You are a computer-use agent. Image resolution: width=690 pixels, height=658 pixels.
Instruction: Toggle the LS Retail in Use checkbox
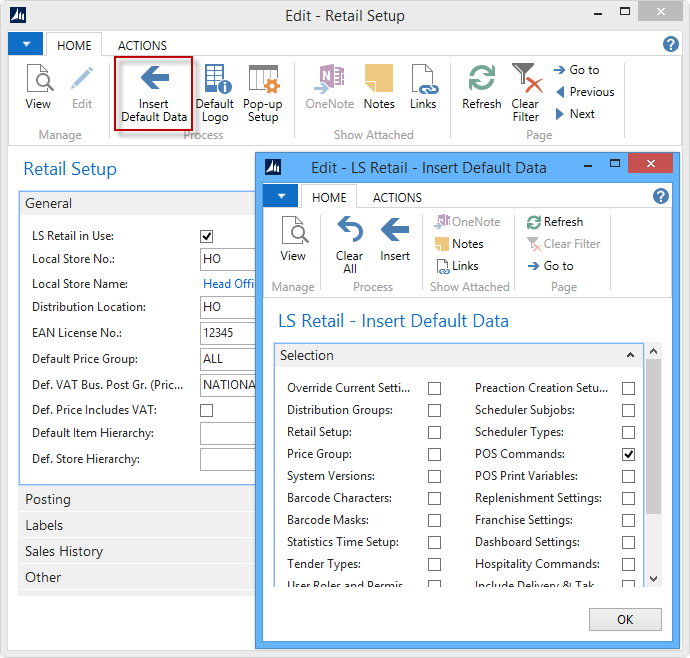(207, 236)
